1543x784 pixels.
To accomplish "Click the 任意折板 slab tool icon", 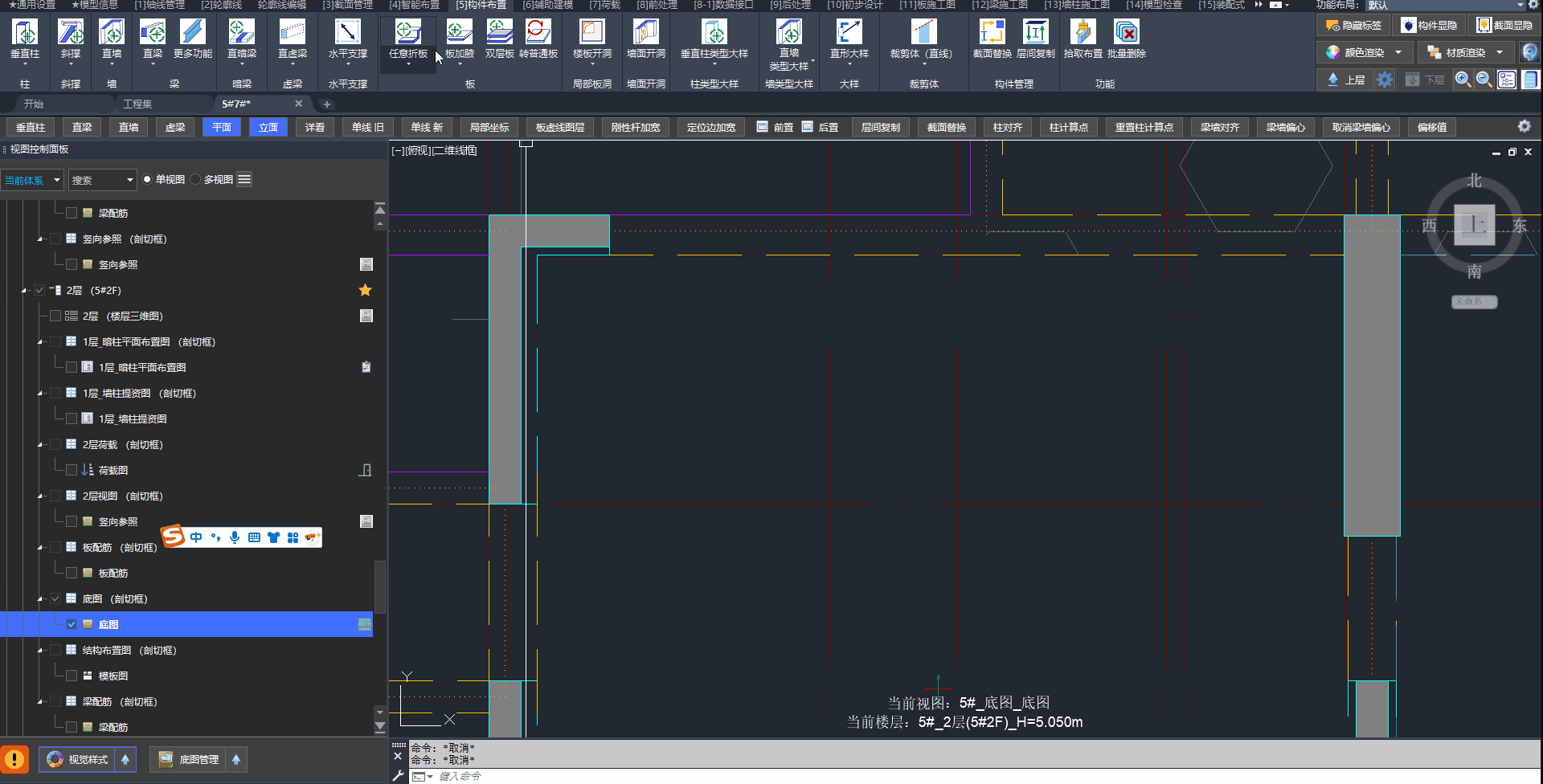I will click(x=407, y=33).
